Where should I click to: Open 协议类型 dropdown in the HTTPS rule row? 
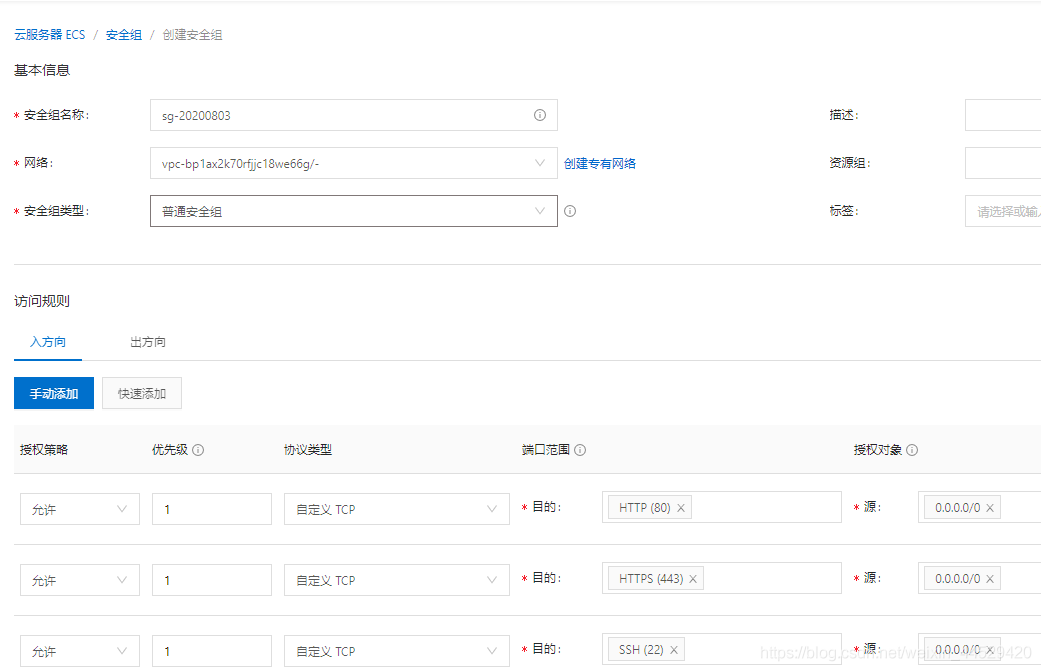pos(396,580)
